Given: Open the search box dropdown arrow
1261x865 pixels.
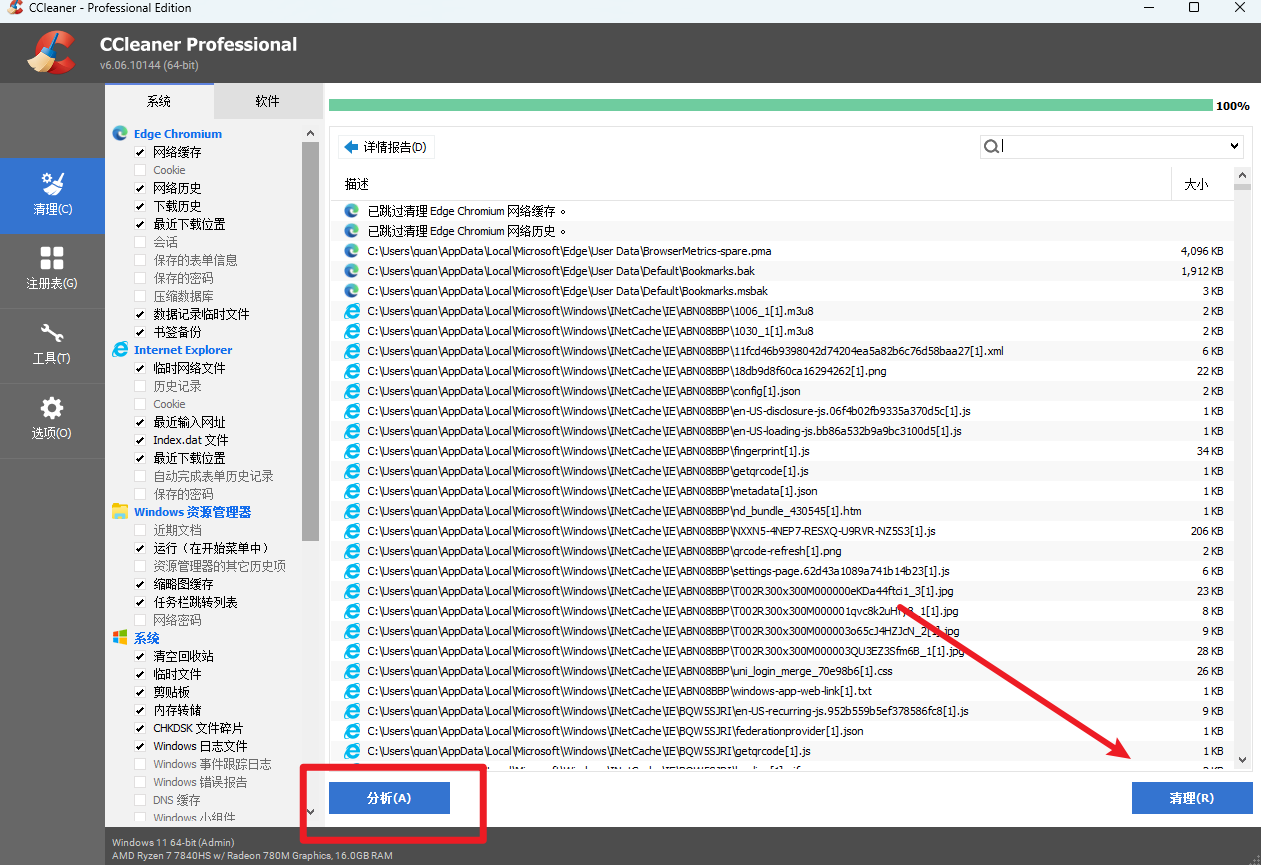Looking at the screenshot, I should (x=1234, y=147).
